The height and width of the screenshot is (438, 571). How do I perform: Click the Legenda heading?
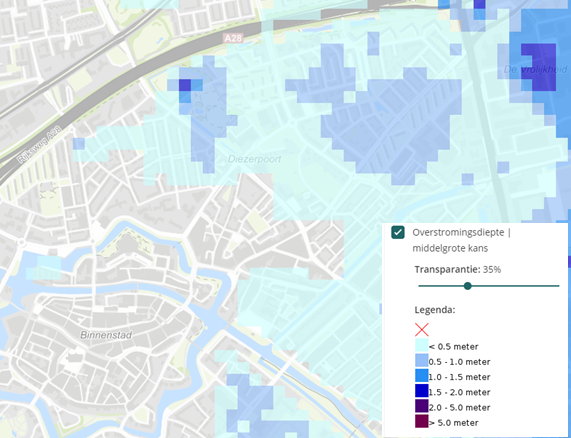[435, 310]
